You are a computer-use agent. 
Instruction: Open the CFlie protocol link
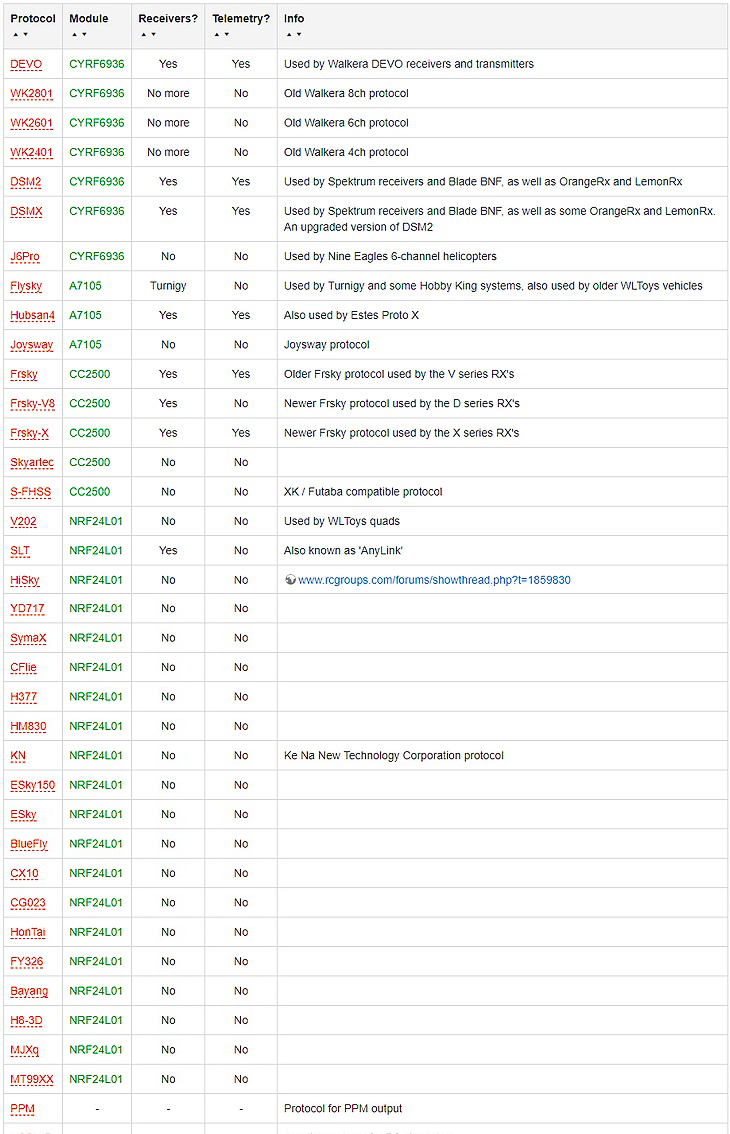coord(23,668)
